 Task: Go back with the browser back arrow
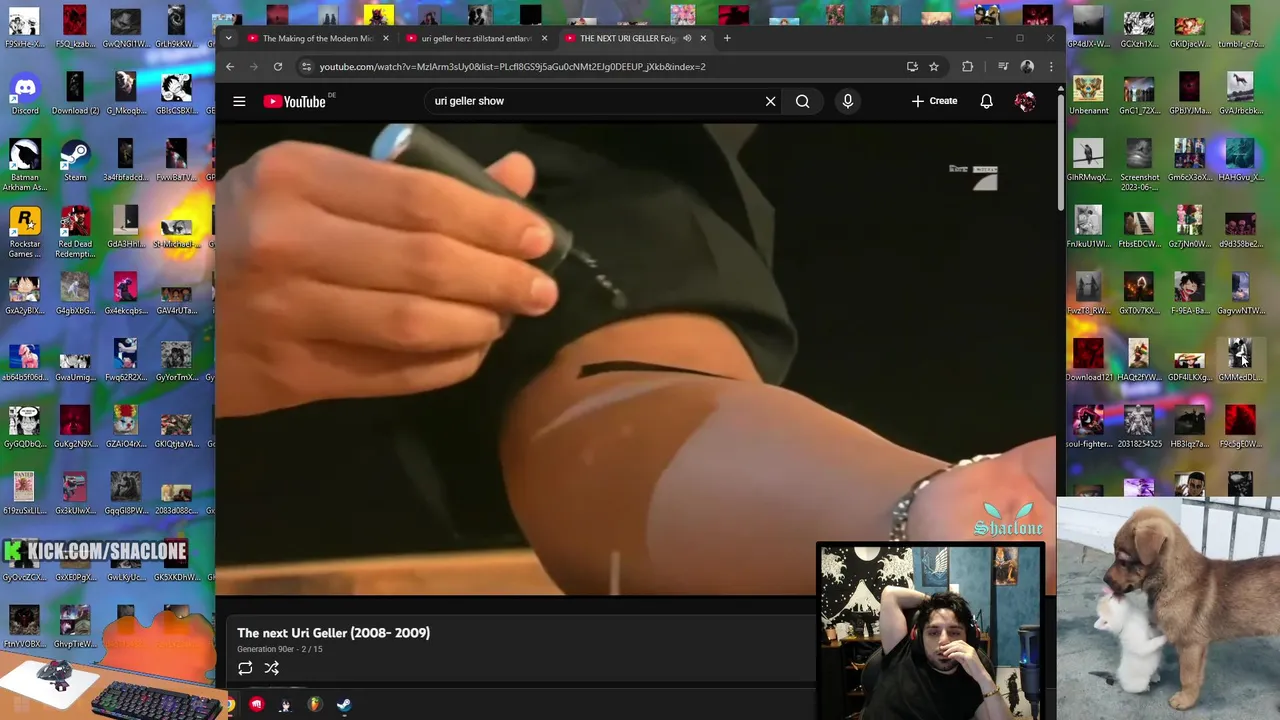[230, 67]
